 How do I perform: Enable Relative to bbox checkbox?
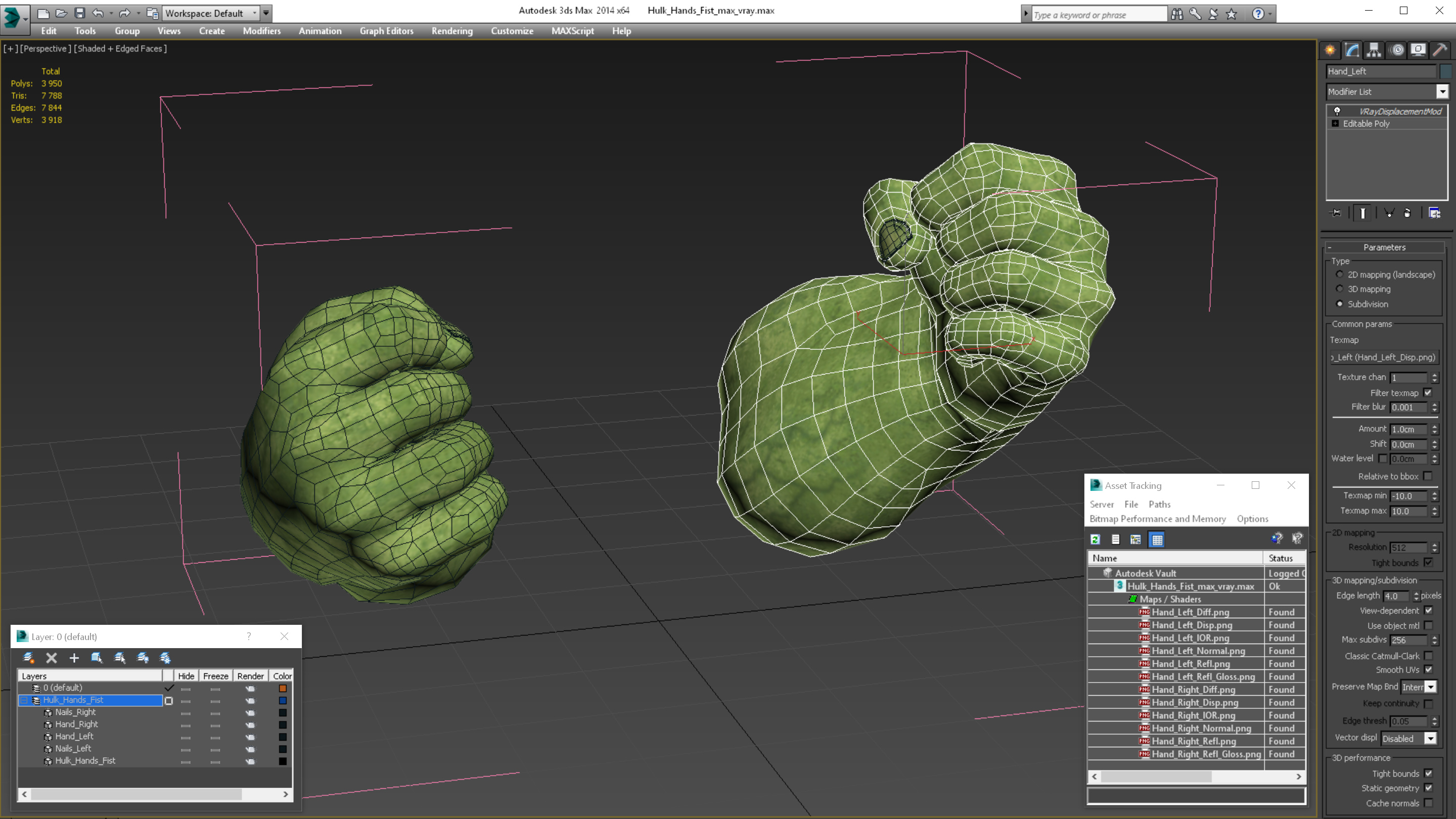(1428, 476)
